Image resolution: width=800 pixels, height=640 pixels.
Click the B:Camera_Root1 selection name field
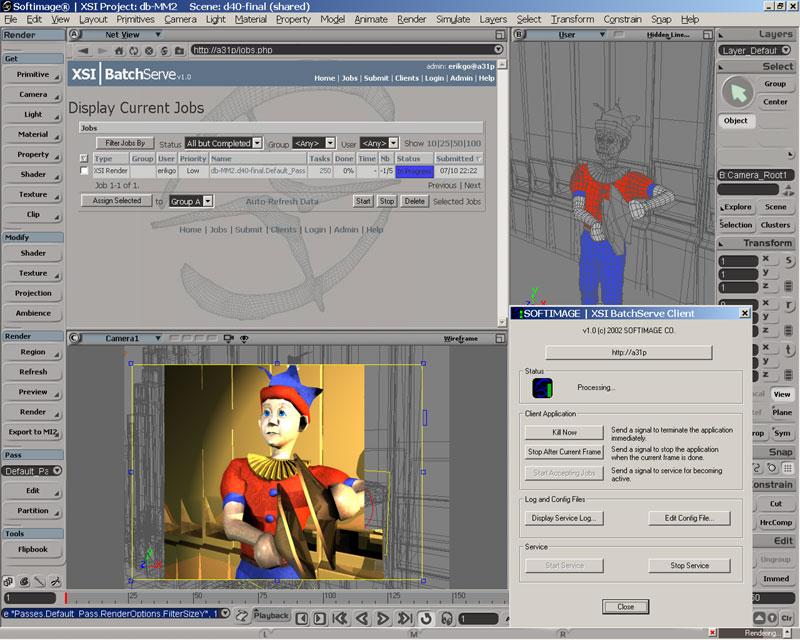click(x=756, y=175)
